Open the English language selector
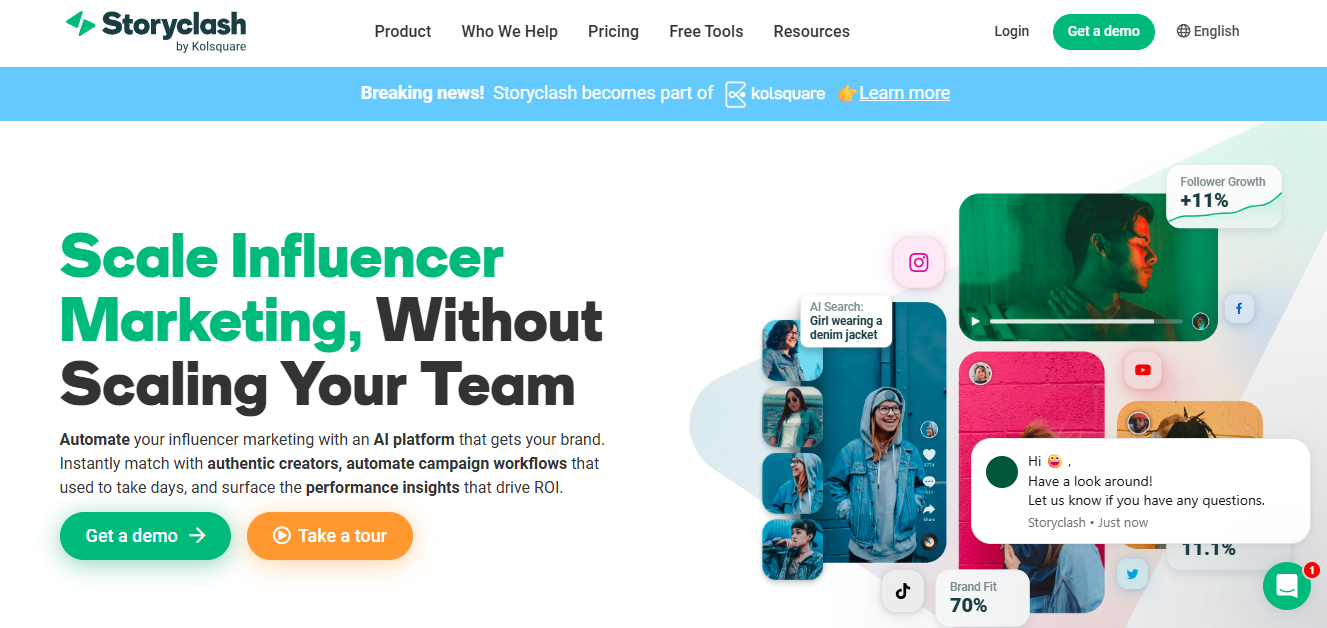Screen dimensions: 1327x628 point(1208,31)
